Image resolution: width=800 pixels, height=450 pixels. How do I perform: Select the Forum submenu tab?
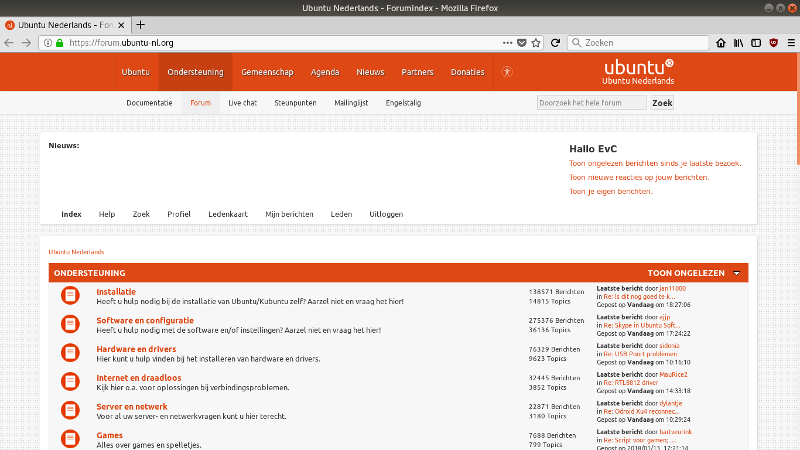(201, 103)
